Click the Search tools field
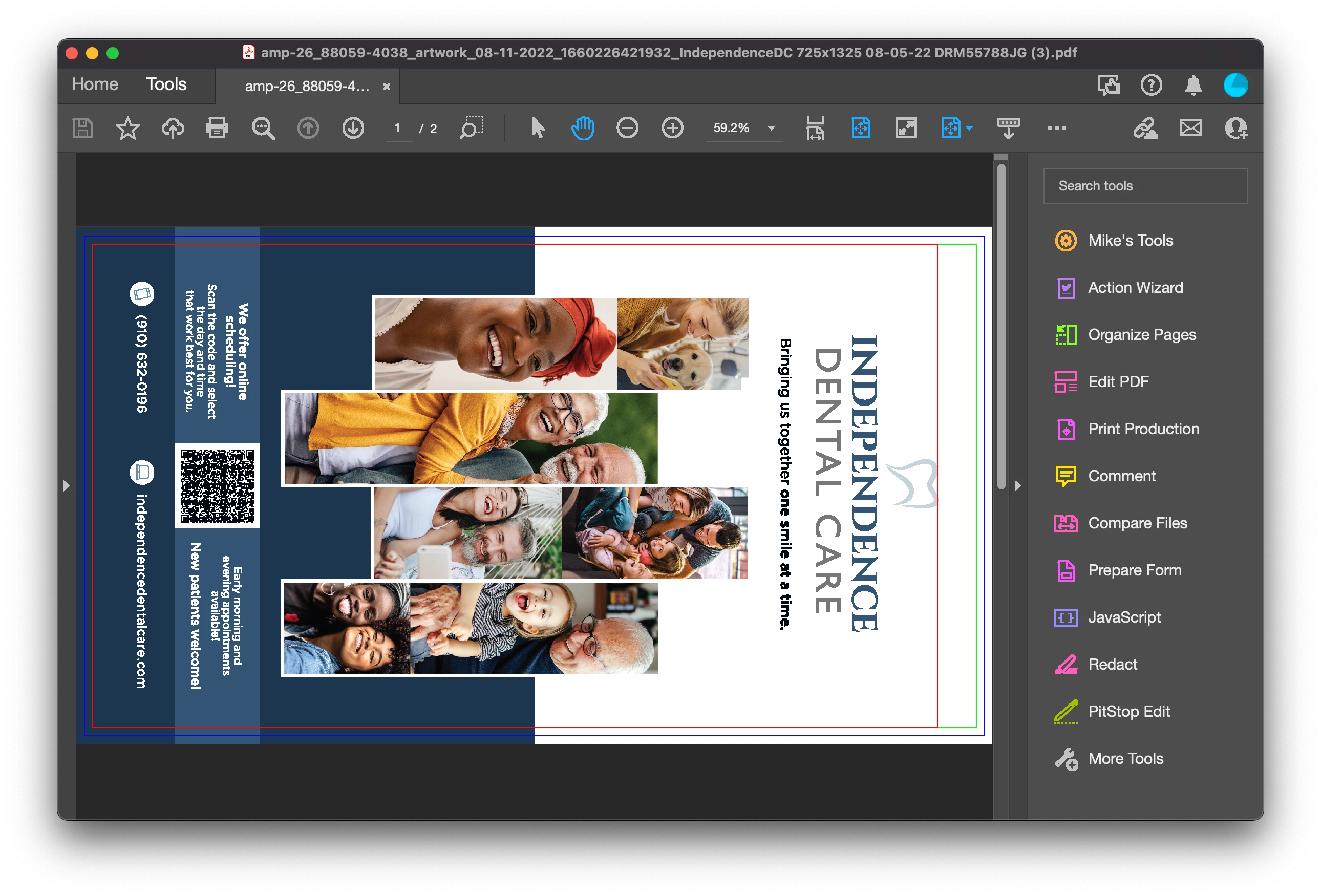 [1145, 186]
